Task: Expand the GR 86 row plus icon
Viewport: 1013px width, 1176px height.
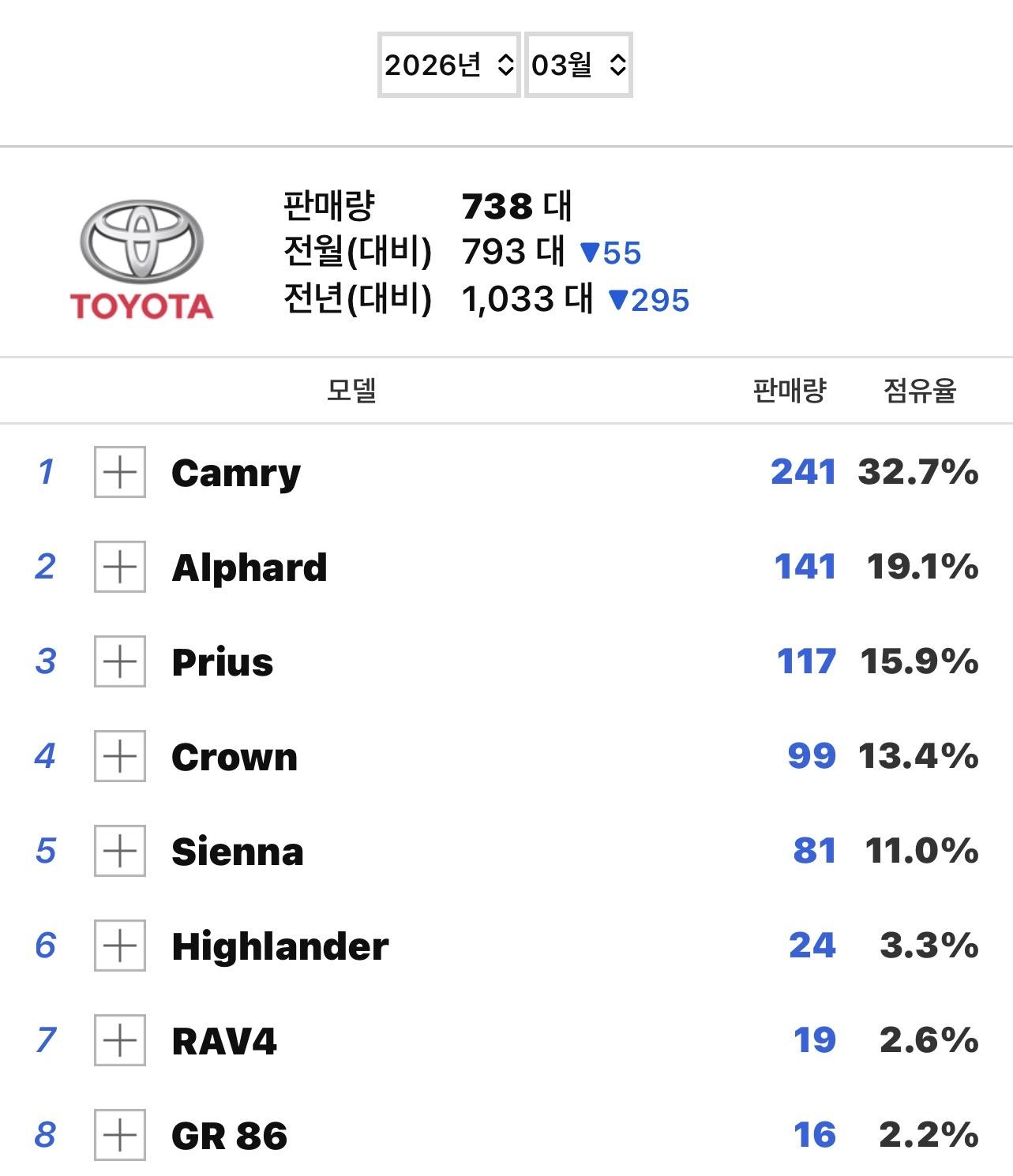Action: point(120,1135)
